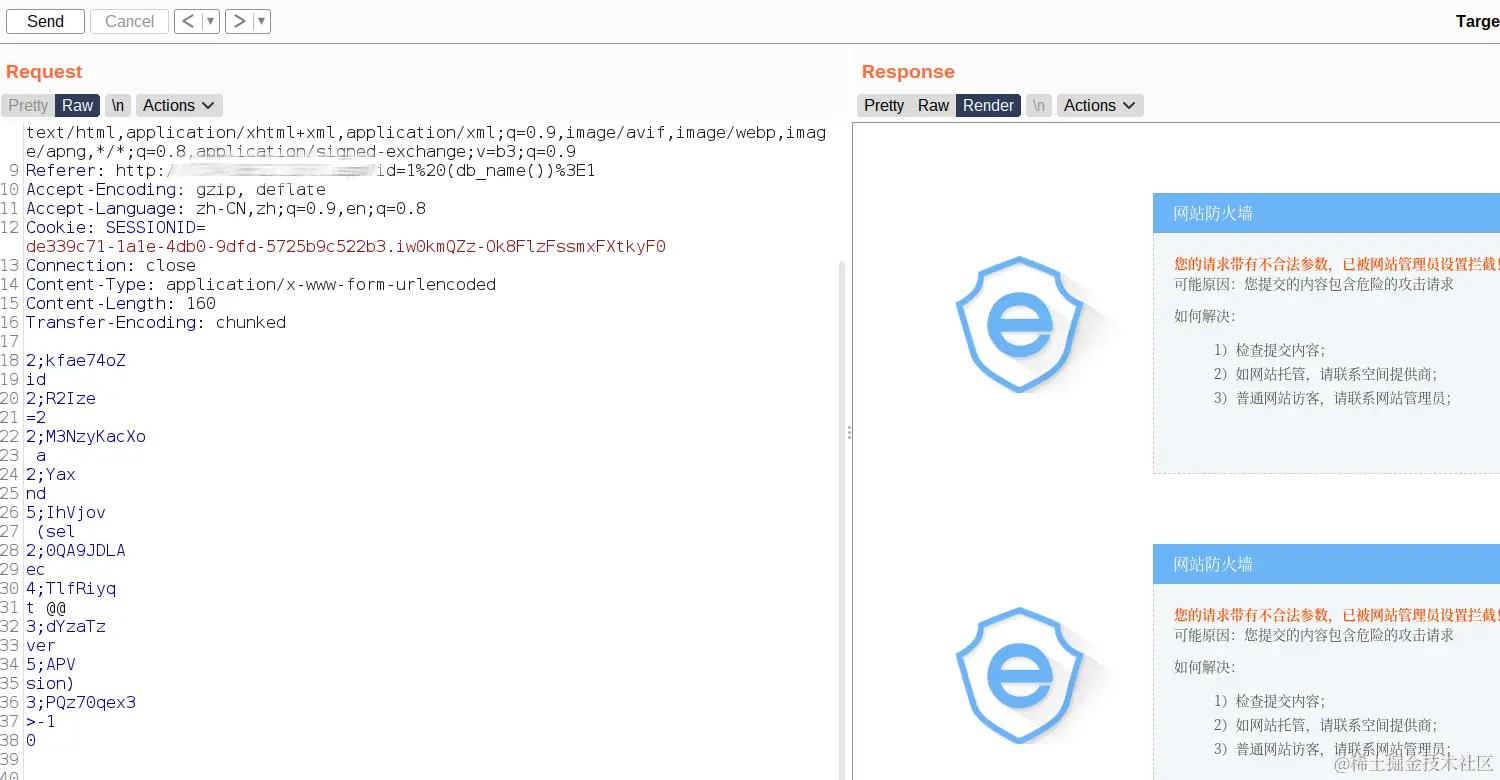1500x780 pixels.
Task: Switch Request view to Pretty tab
Action: pyautogui.click(x=28, y=105)
